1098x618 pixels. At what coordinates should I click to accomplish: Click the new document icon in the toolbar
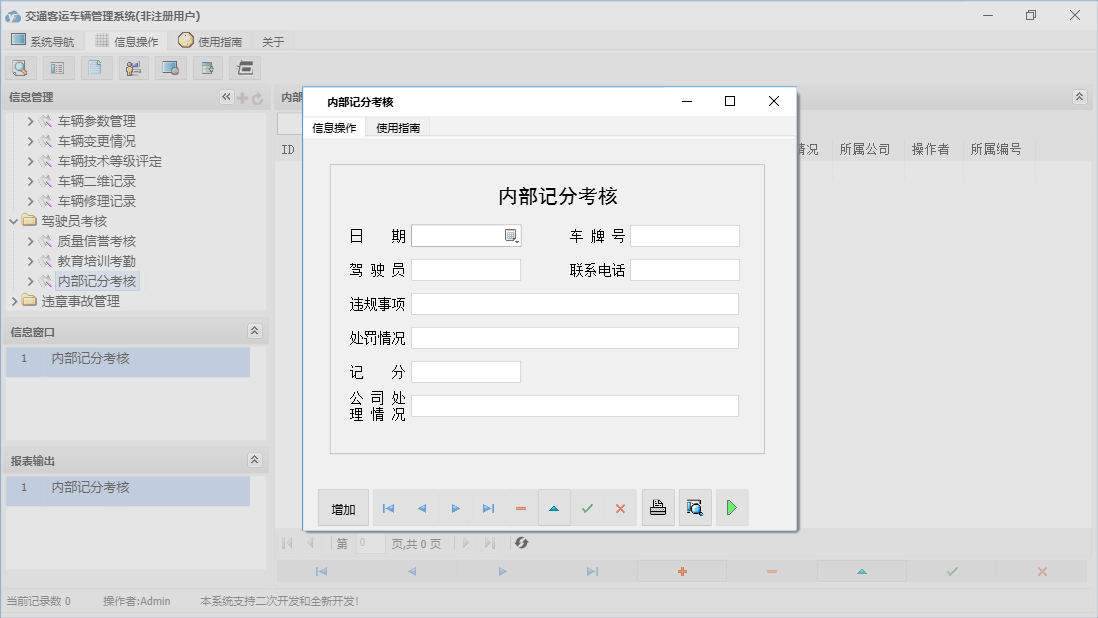coord(93,67)
